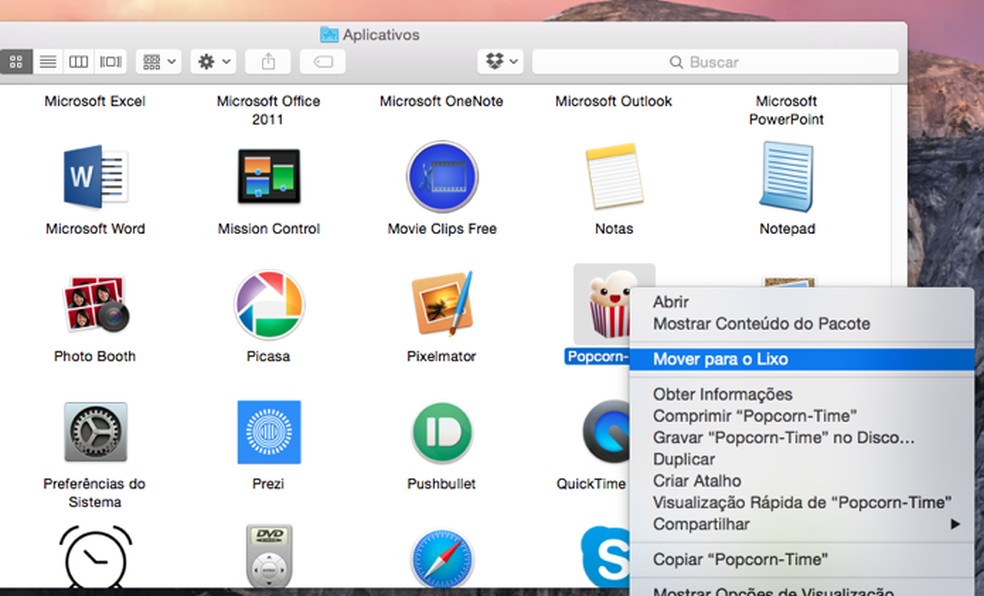Choose Gravar "Popcorn-Time" no Disco
Image resolution: width=984 pixels, height=596 pixels.
(x=802, y=437)
